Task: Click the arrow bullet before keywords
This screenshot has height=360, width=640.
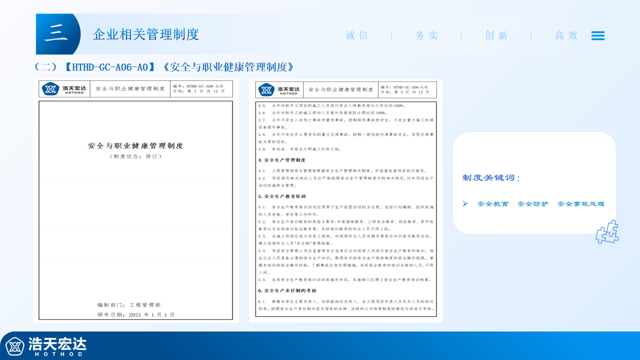Action: (465, 203)
